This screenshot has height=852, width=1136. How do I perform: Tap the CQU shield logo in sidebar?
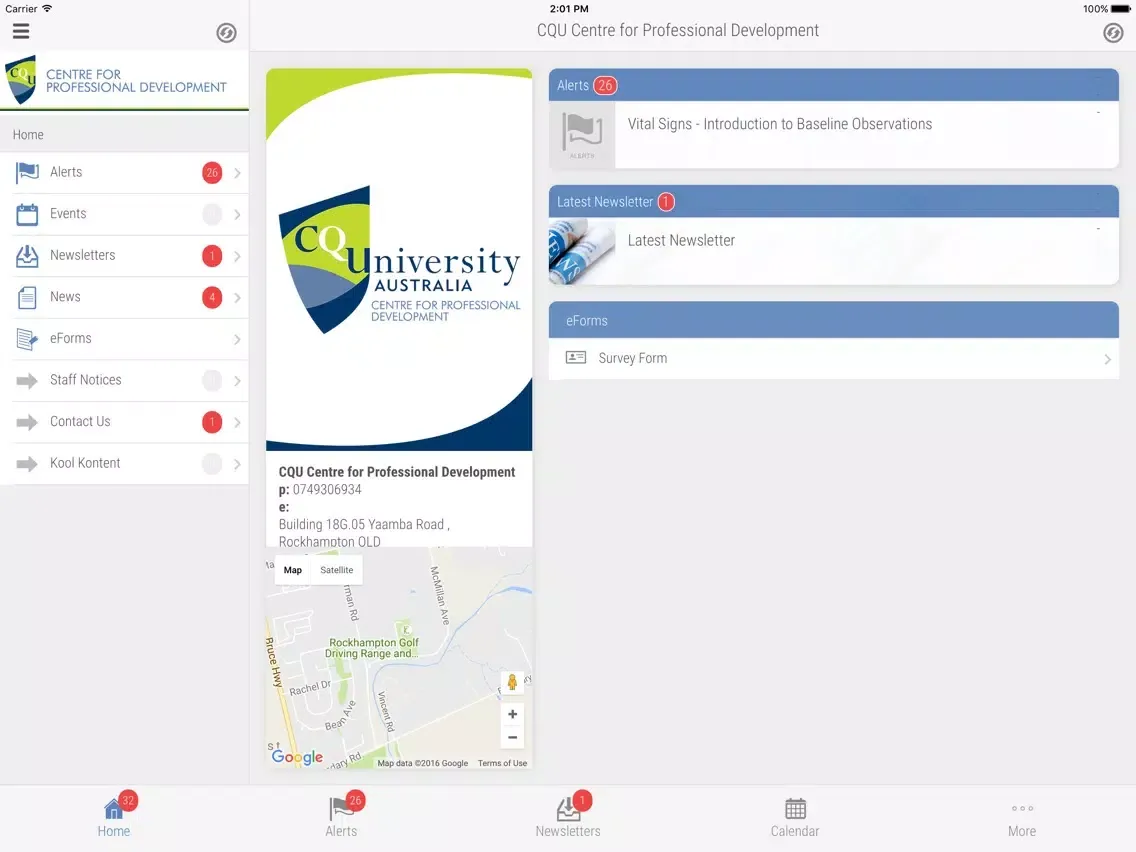20,79
